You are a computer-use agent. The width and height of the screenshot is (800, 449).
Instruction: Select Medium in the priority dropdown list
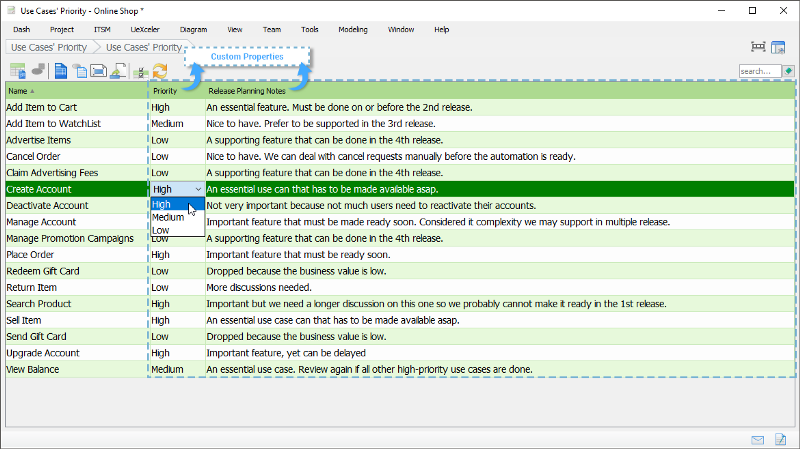coord(168,217)
